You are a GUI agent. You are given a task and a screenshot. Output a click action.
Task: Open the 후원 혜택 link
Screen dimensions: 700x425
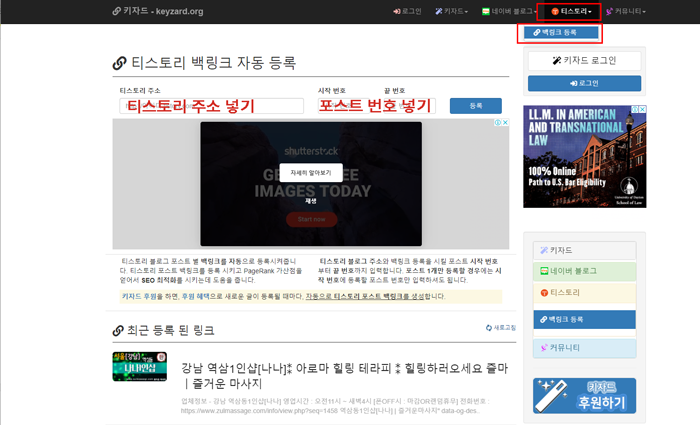click(x=195, y=296)
